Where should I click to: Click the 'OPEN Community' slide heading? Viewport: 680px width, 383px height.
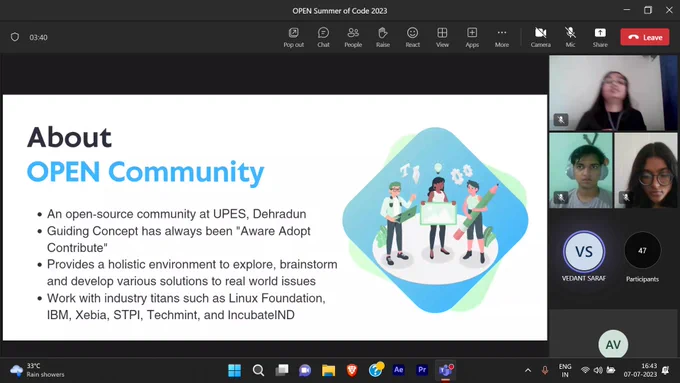pyautogui.click(x=145, y=172)
